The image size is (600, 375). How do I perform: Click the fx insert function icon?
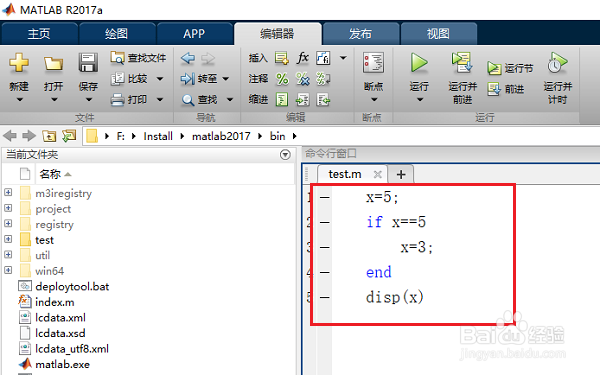click(302, 58)
